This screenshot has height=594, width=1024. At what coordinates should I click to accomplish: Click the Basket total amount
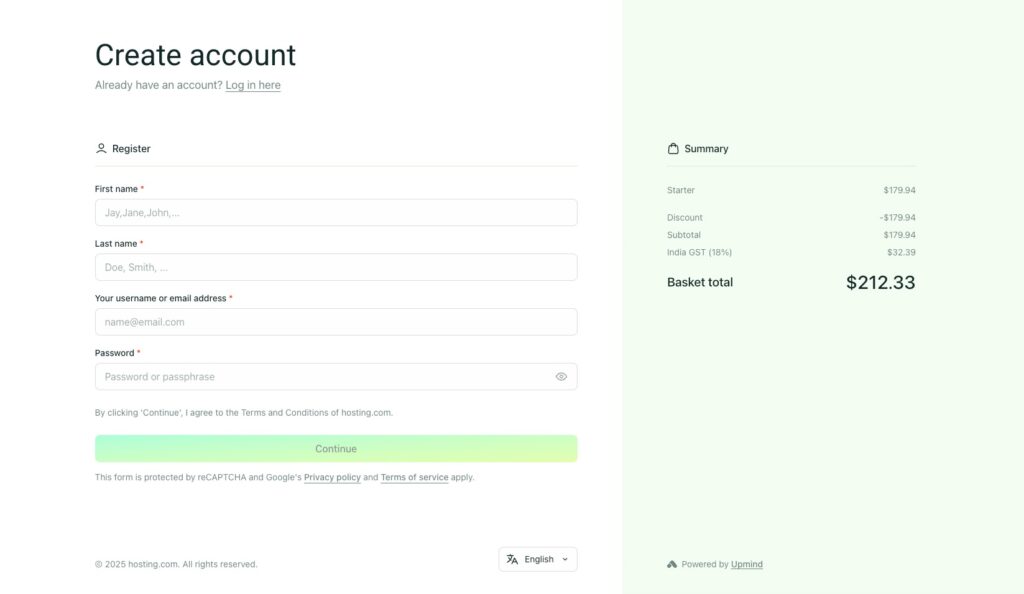point(880,282)
